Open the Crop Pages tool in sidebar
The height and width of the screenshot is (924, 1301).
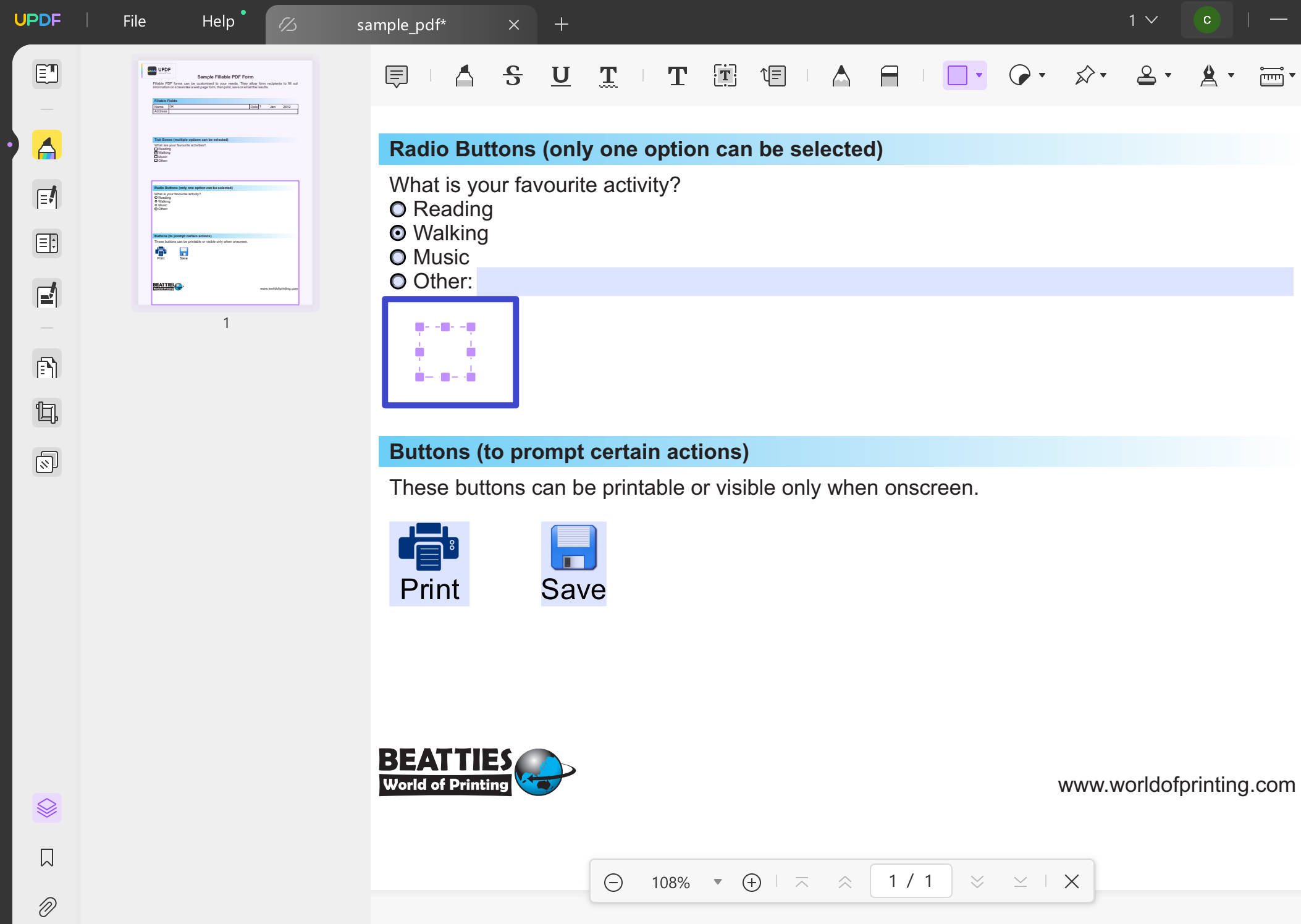tap(47, 413)
